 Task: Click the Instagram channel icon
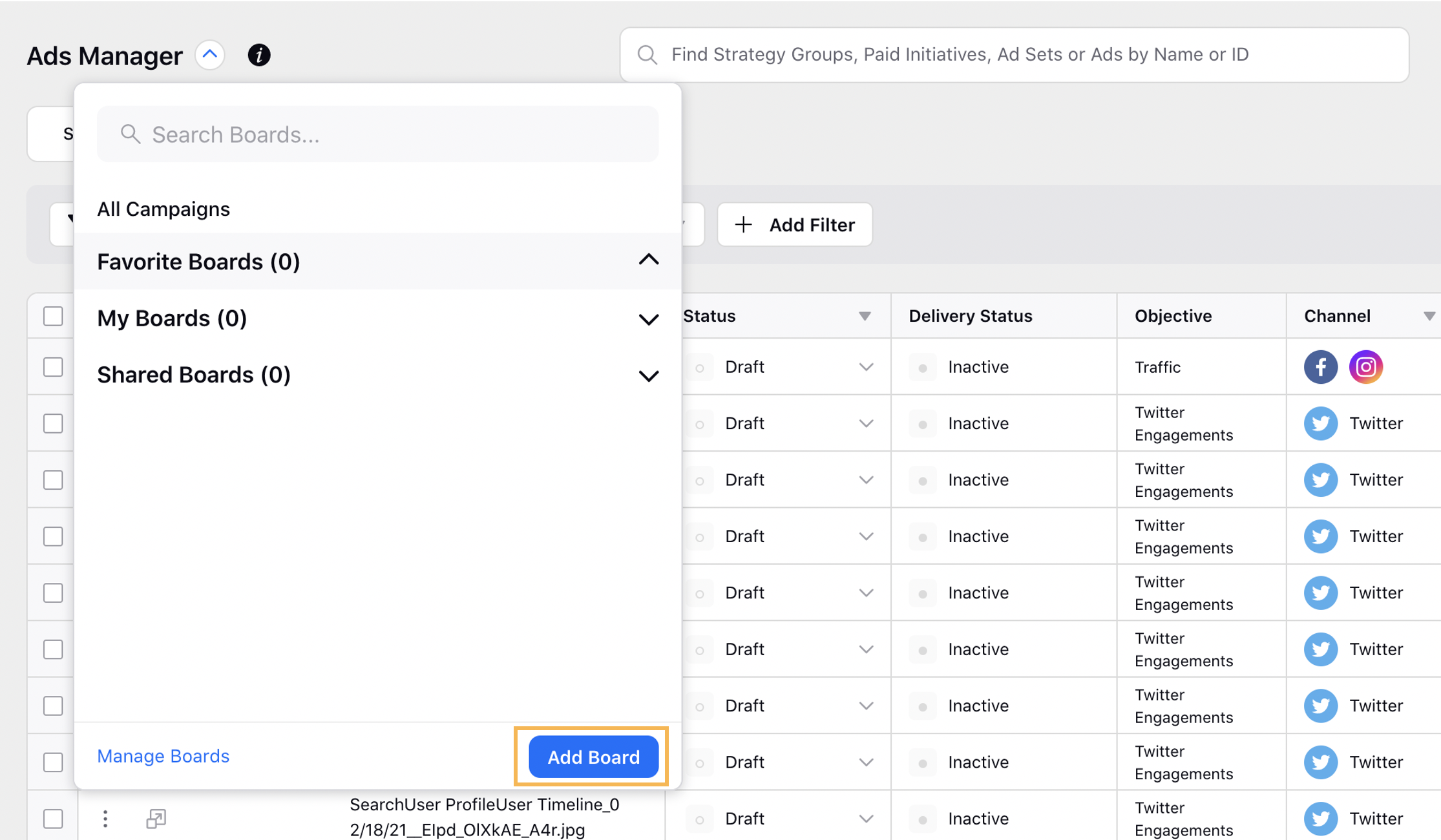[x=1365, y=367]
